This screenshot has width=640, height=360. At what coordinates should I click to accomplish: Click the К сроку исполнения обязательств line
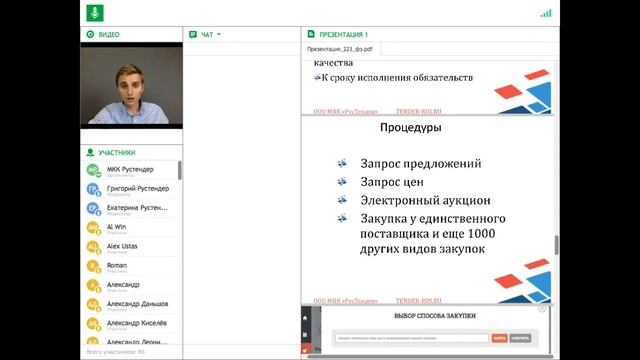point(397,78)
